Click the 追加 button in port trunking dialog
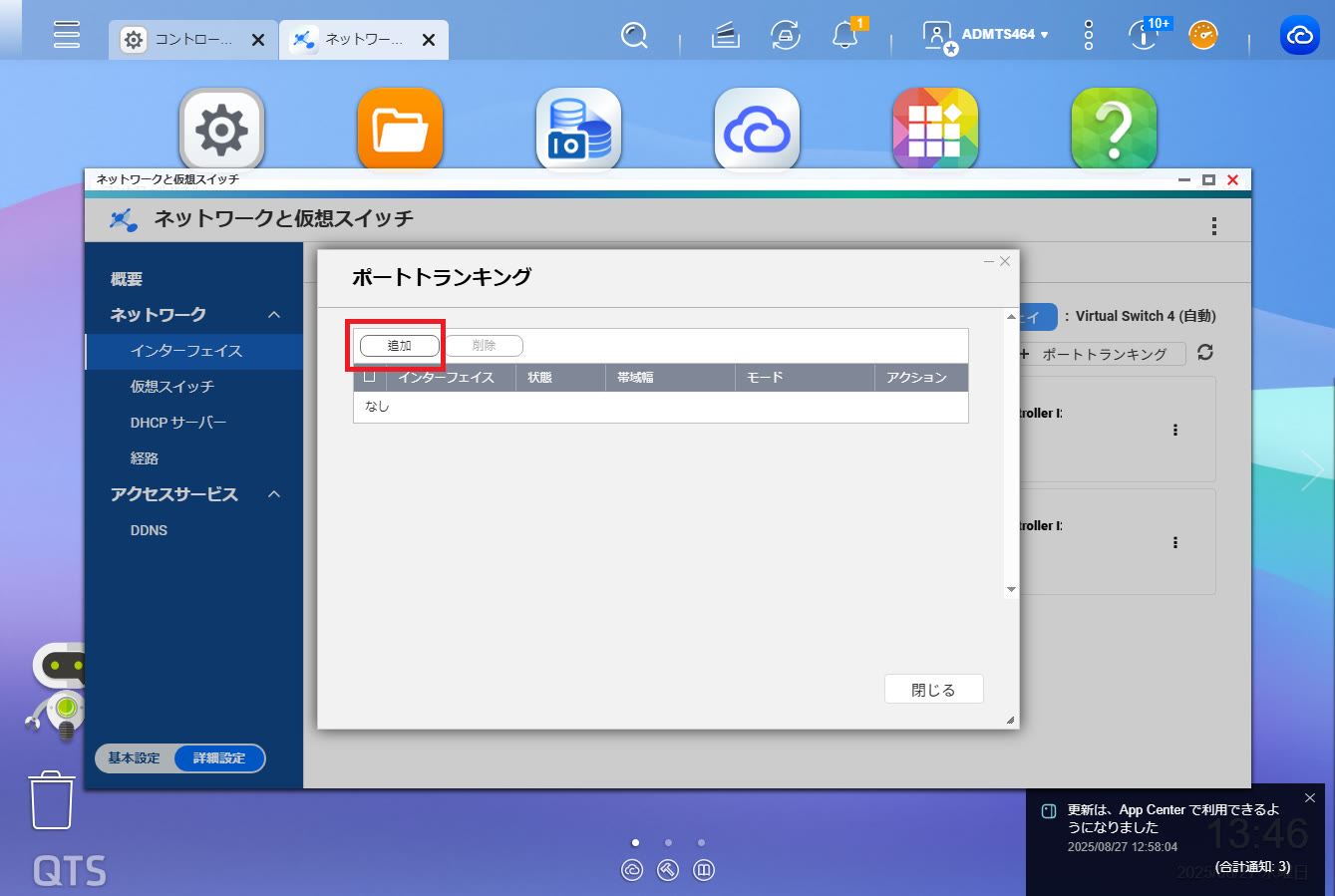Screen dimensions: 1335x896 point(399,346)
